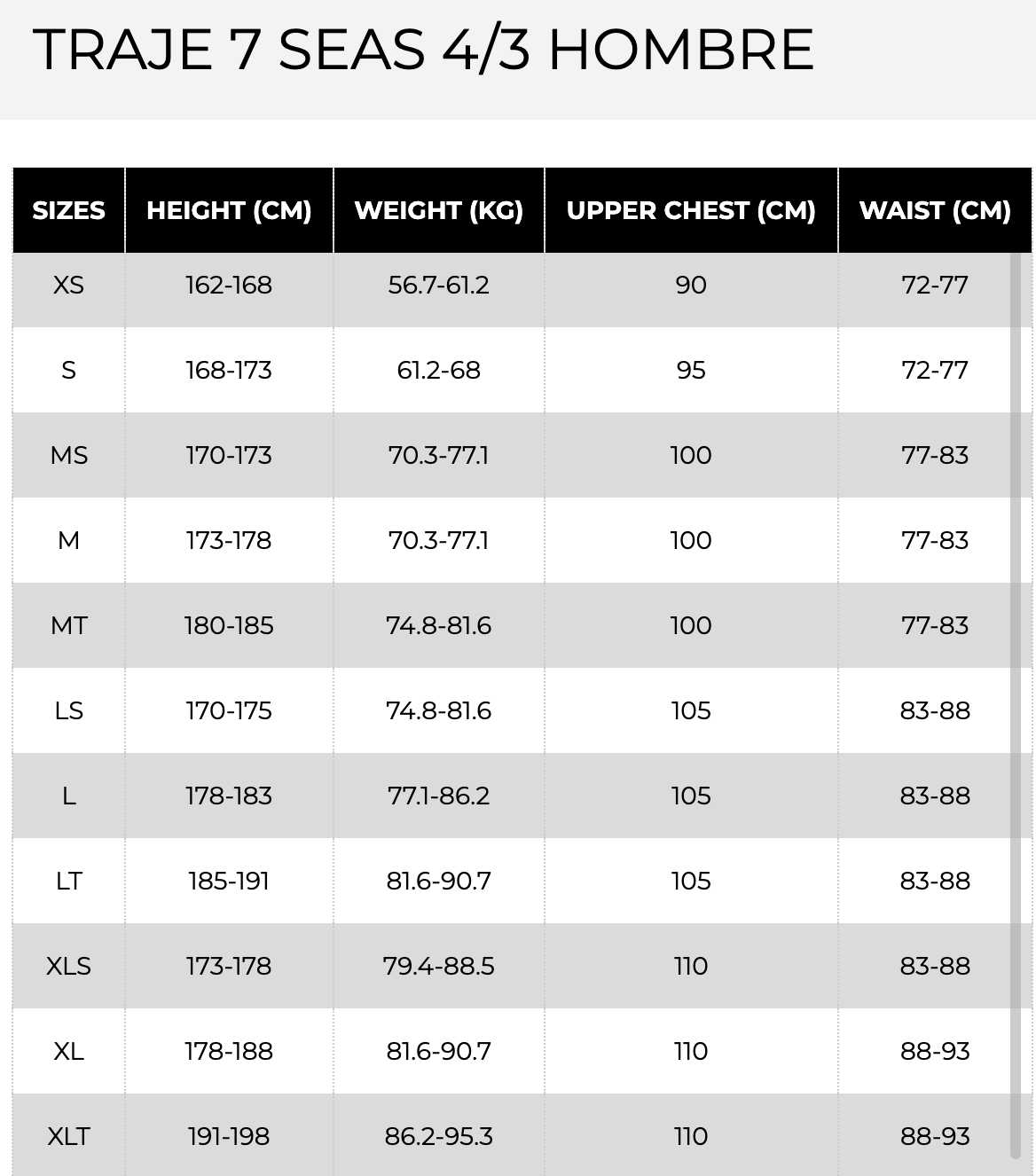Click the HEIGHT (CM) column header
The width and height of the screenshot is (1036, 1176).
[x=229, y=210]
